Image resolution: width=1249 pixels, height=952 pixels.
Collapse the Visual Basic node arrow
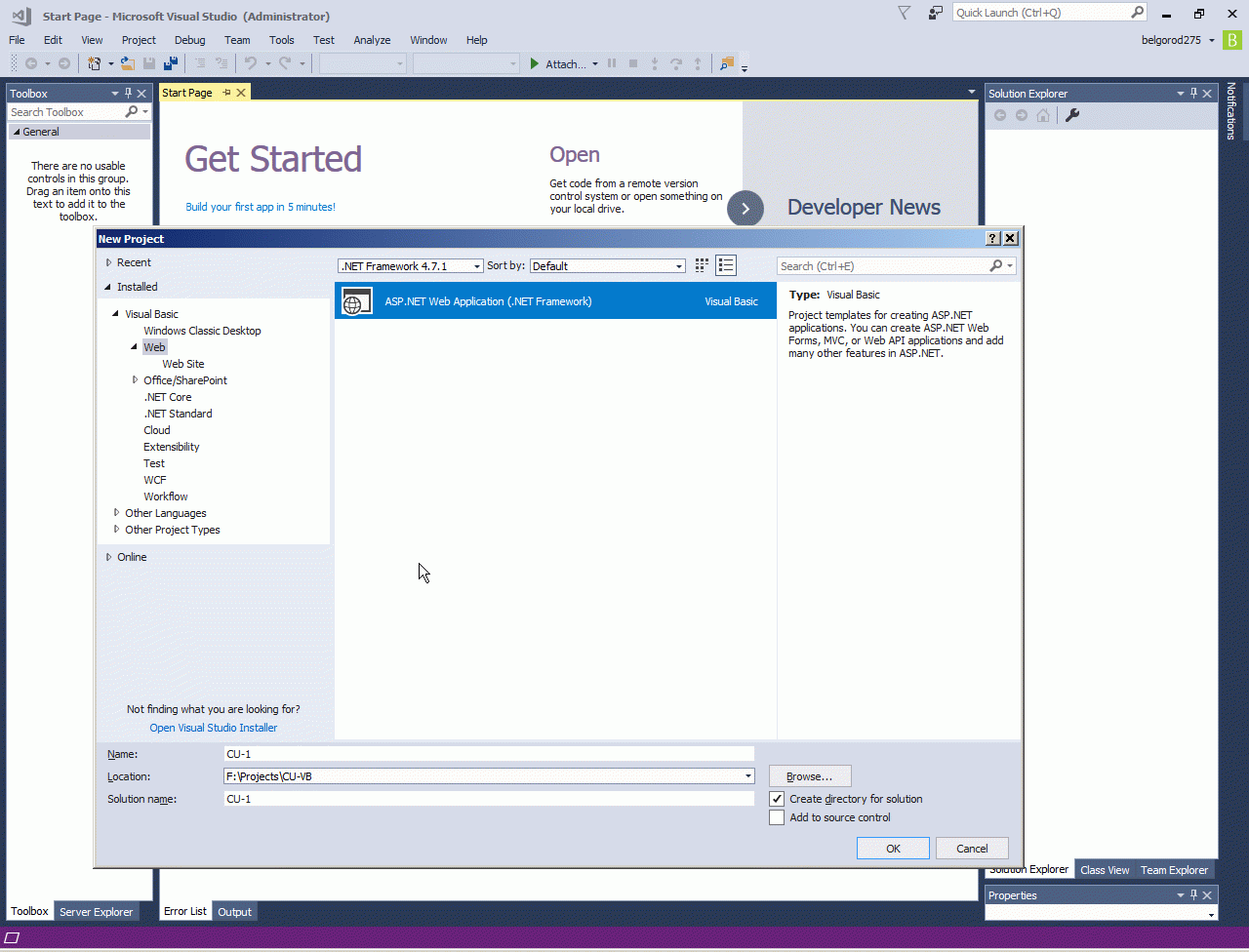[116, 314]
